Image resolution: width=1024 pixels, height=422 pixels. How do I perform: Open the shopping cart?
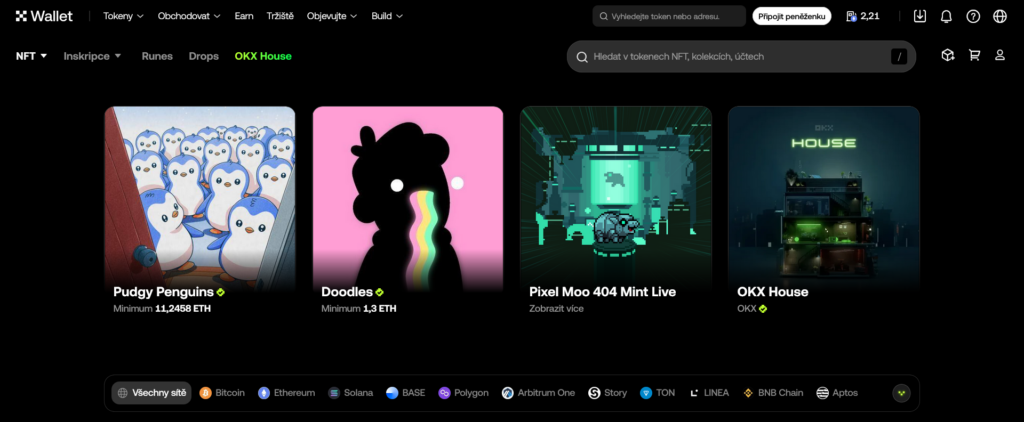pyautogui.click(x=974, y=56)
